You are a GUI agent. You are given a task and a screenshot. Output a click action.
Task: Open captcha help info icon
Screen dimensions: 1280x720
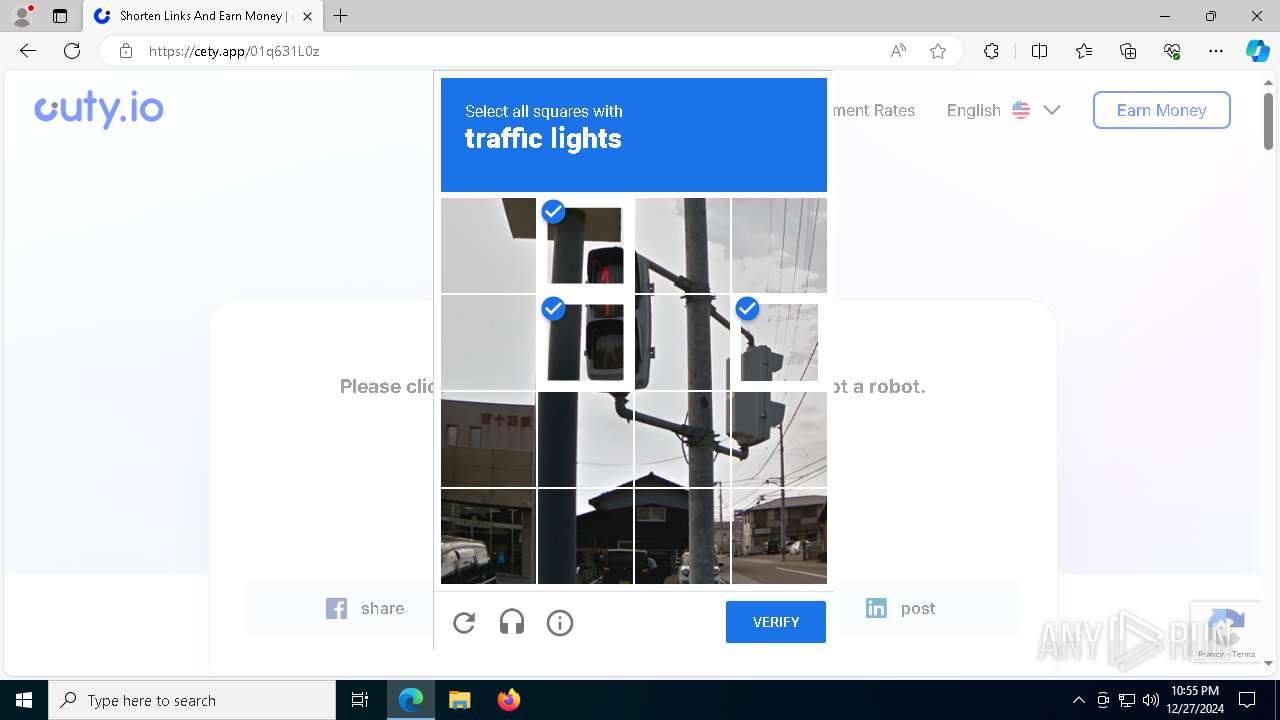[x=560, y=623]
